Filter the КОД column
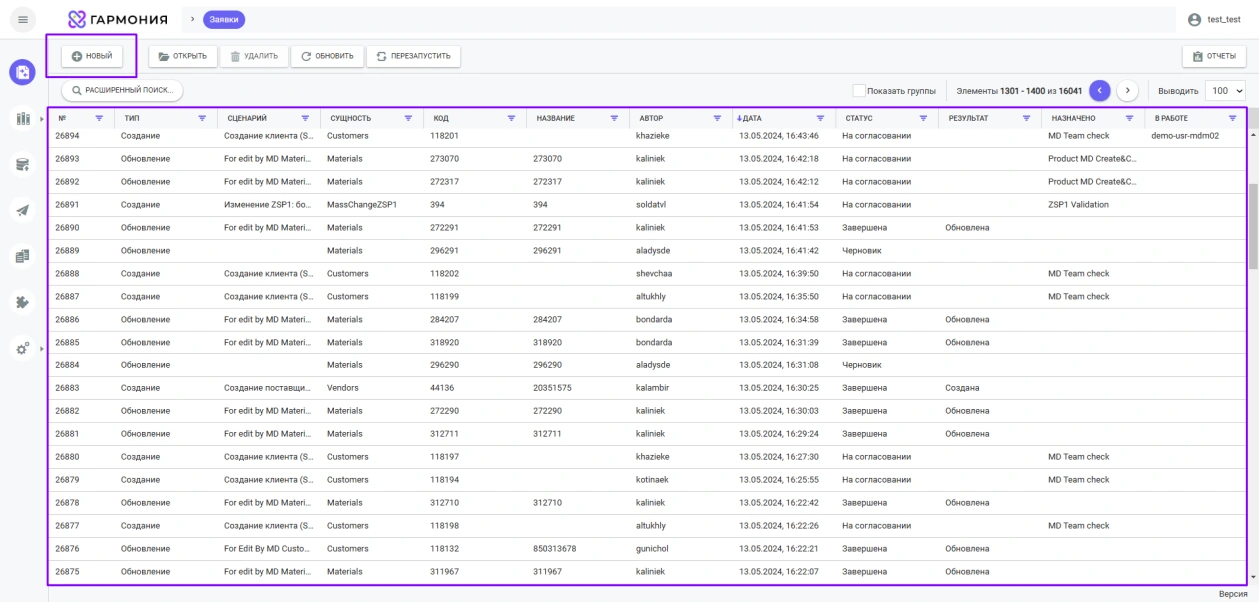The image size is (1259, 602). tap(511, 118)
